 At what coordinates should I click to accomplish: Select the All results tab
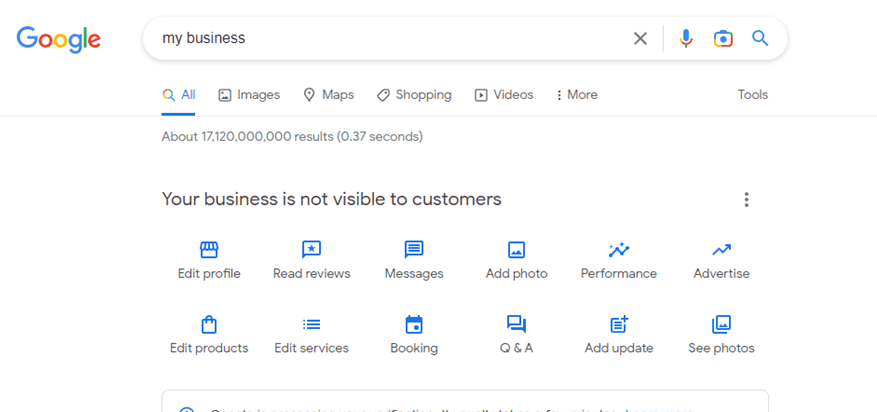click(x=179, y=95)
